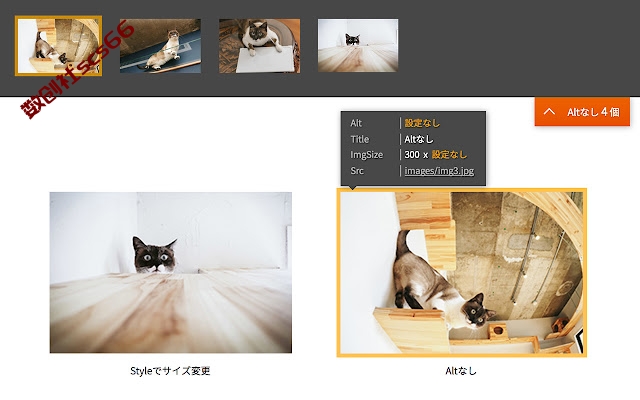Click the Altなし 4個 orange button
Image resolution: width=640 pixels, height=400 pixels.
[582, 111]
